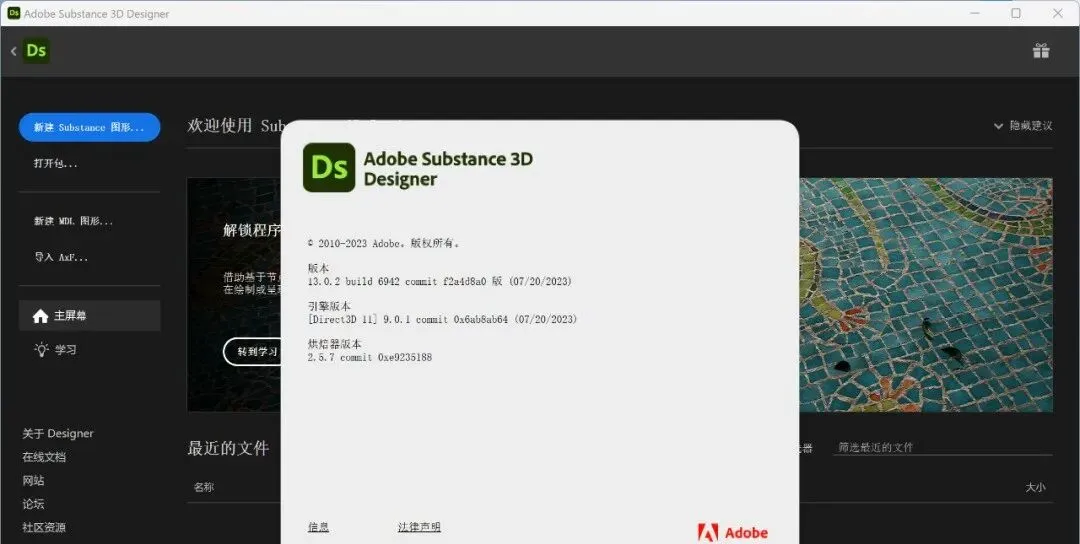Click the 法律声明 legal notice link
1080x544 pixels.
[x=419, y=527]
